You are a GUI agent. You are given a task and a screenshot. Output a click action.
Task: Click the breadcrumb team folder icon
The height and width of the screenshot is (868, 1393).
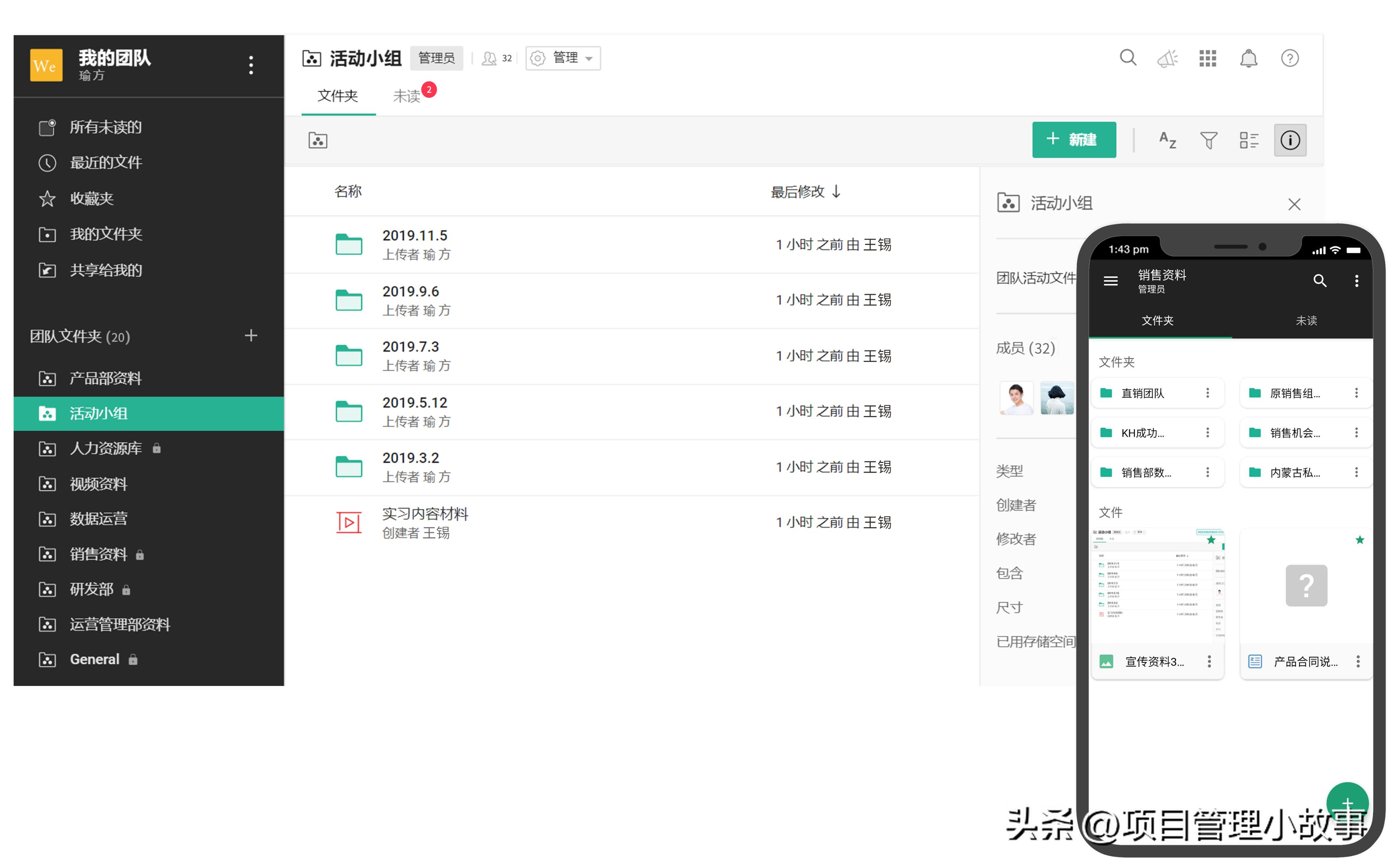tap(318, 140)
